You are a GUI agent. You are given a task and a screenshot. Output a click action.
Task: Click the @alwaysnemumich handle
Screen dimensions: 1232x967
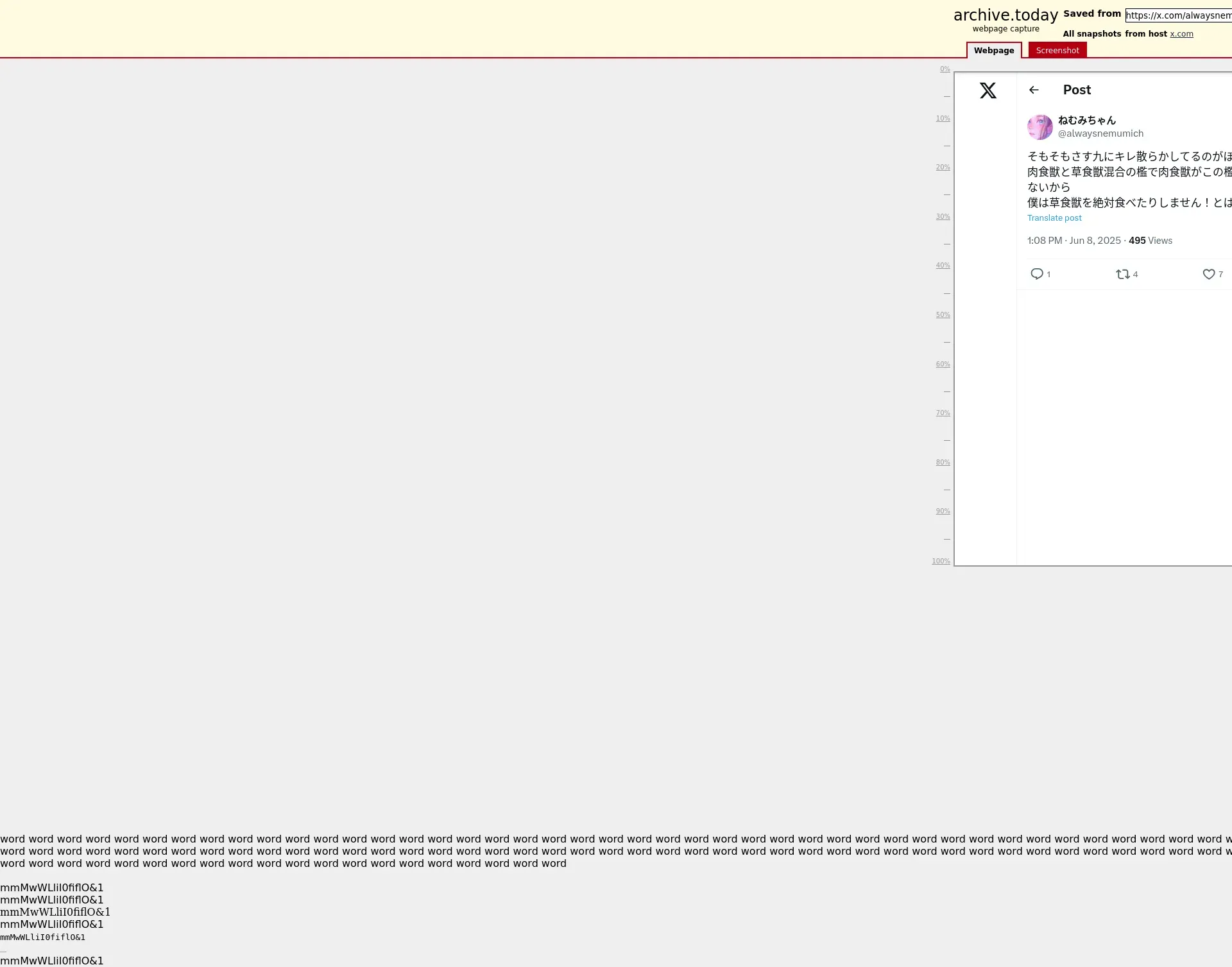[1100, 133]
